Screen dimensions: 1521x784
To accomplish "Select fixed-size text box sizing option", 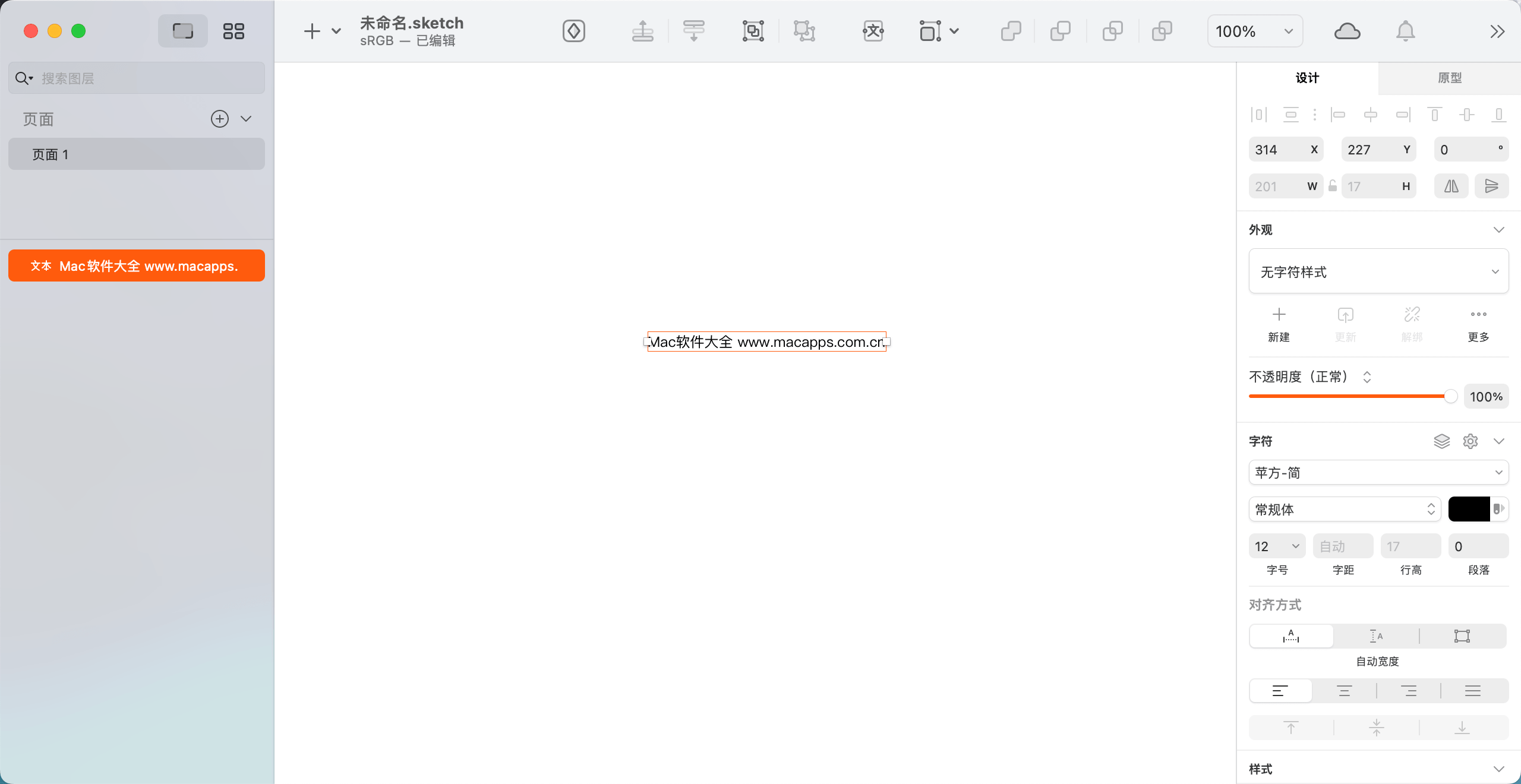I will pyautogui.click(x=1462, y=636).
